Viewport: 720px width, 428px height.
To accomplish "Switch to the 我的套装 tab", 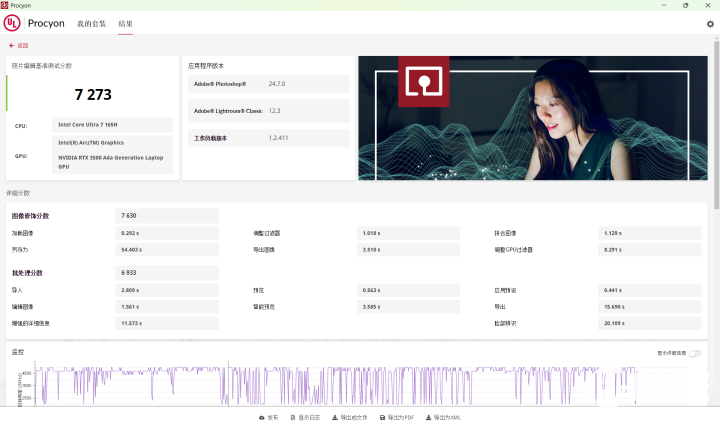I will coord(91,23).
